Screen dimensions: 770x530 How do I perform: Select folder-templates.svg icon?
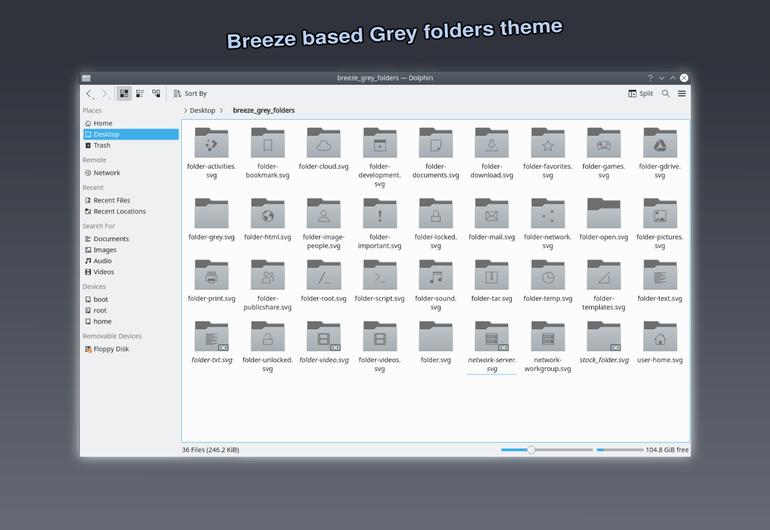(x=604, y=275)
